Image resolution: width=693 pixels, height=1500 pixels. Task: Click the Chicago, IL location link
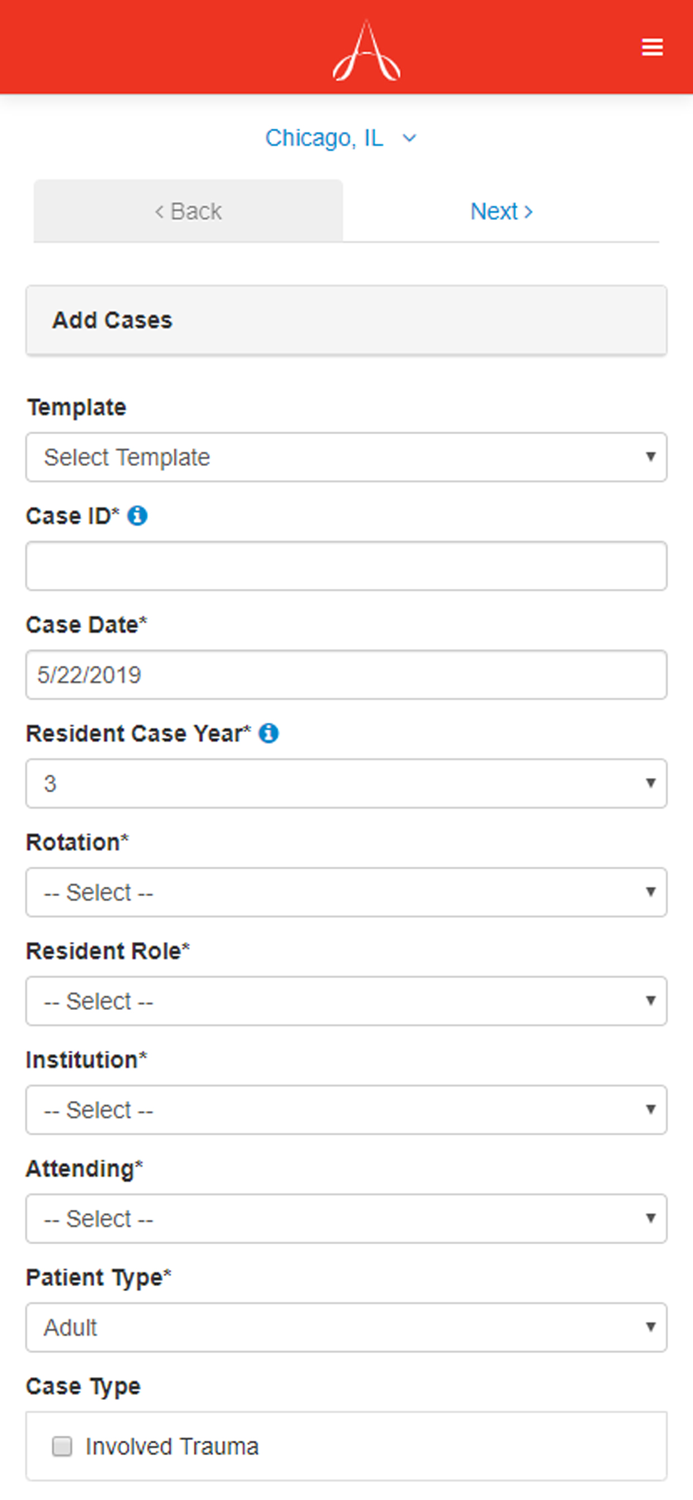(324, 138)
